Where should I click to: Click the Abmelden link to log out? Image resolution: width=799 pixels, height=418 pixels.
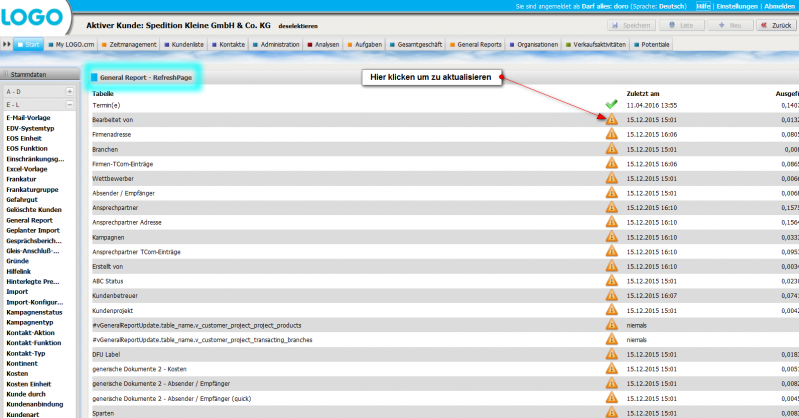coord(779,5)
